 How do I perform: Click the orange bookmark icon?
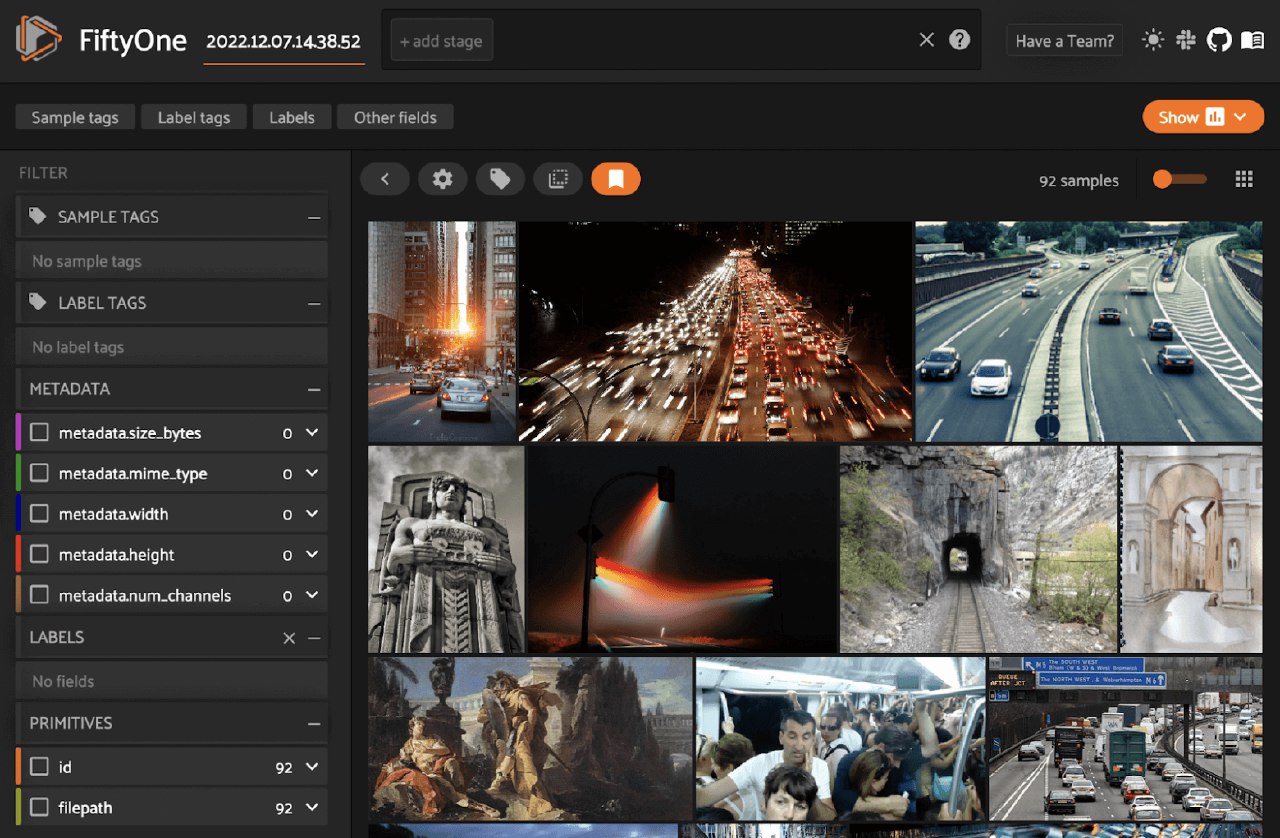pos(616,179)
